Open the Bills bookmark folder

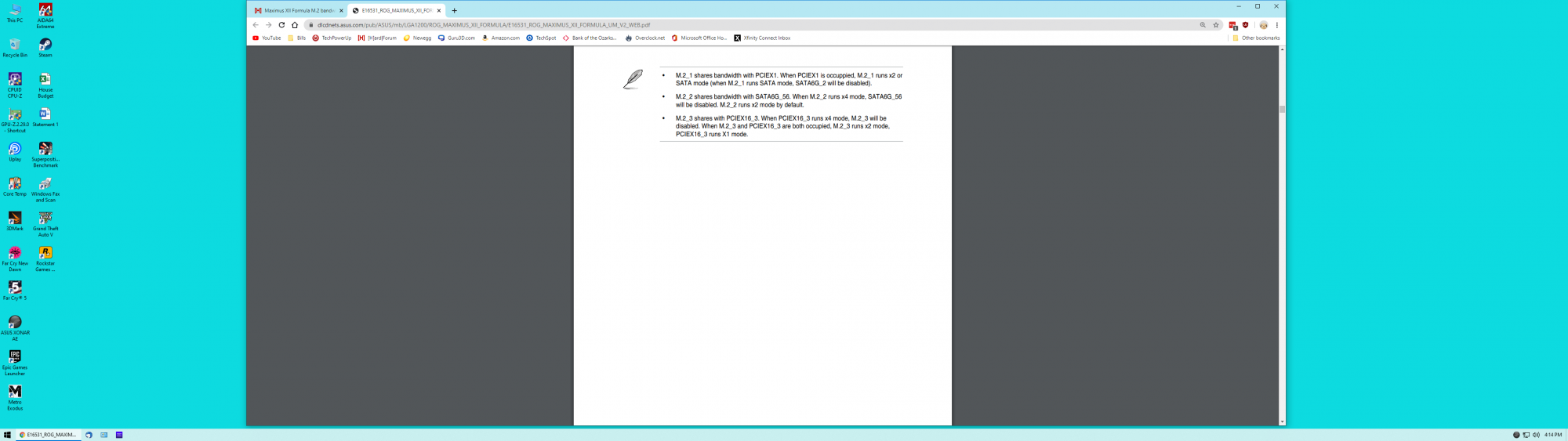click(297, 38)
